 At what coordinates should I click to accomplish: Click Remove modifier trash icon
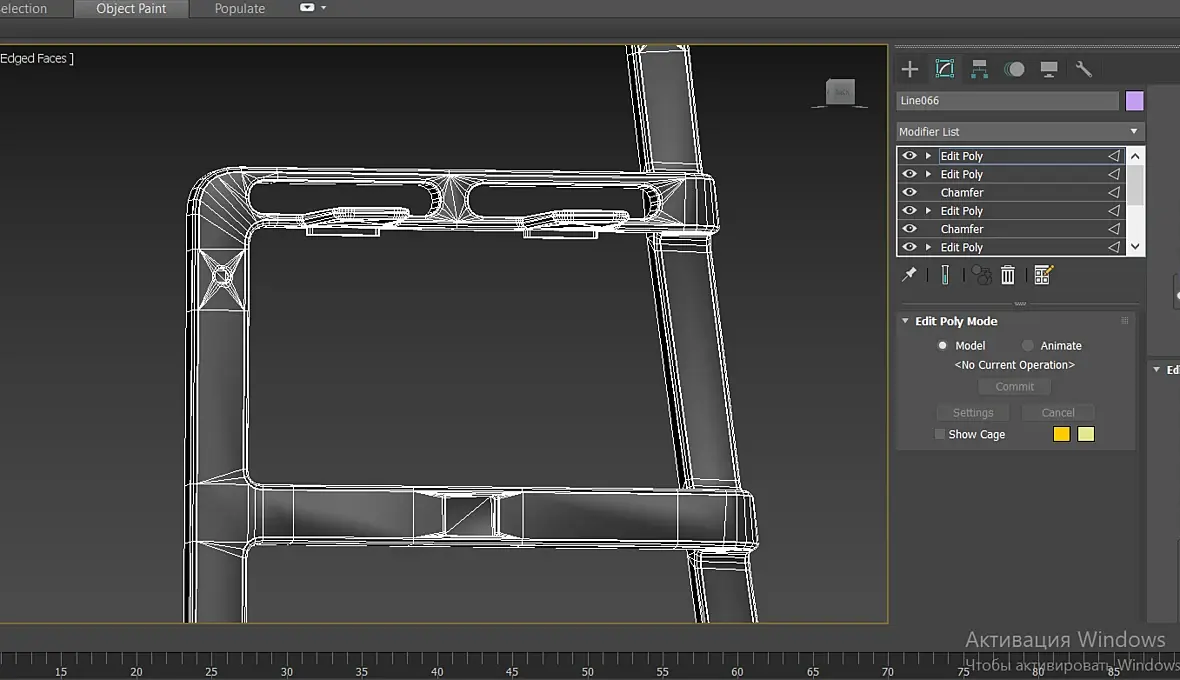[1008, 275]
